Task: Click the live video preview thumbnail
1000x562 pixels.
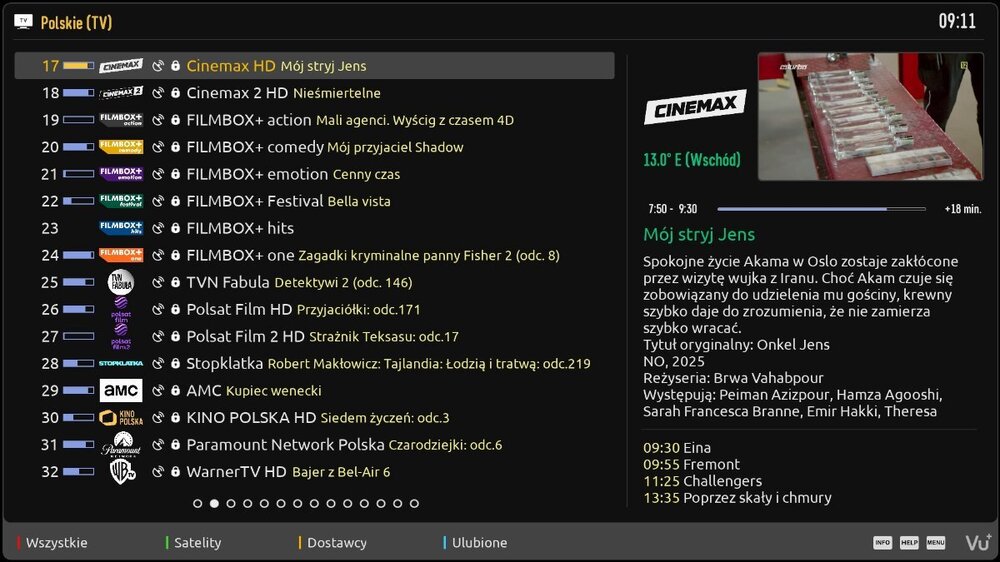Action: tap(871, 117)
